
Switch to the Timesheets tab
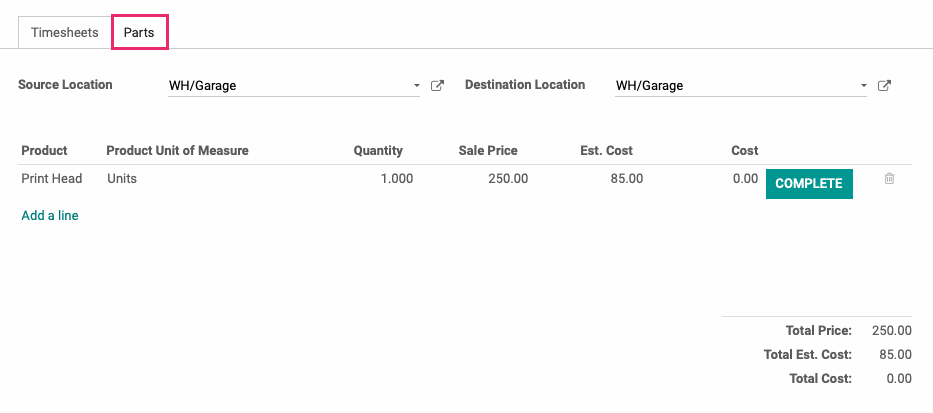(65, 33)
